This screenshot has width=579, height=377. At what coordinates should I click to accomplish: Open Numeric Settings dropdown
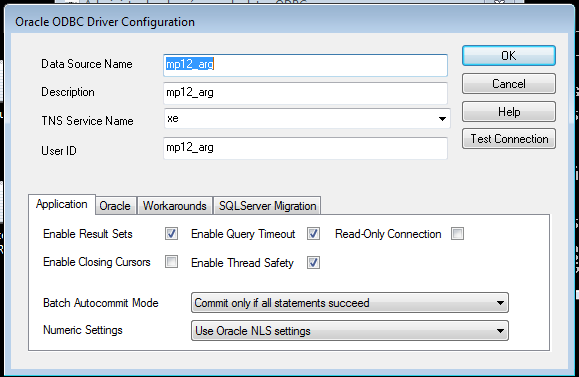click(350, 330)
